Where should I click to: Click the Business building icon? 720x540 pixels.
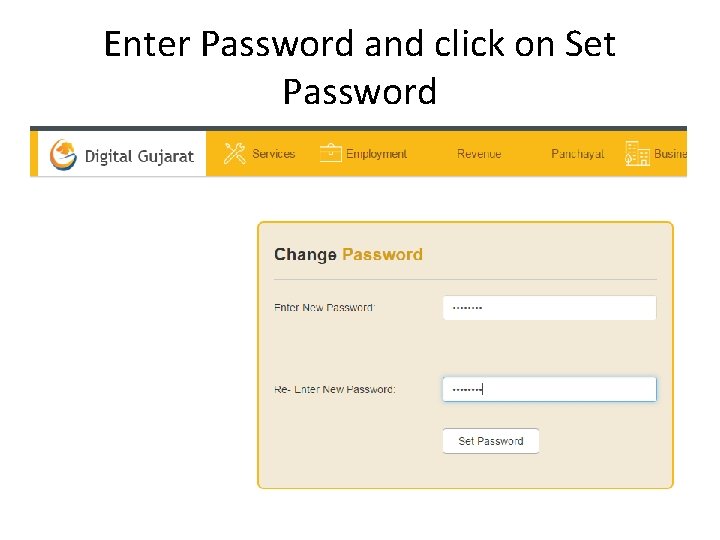[x=637, y=153]
